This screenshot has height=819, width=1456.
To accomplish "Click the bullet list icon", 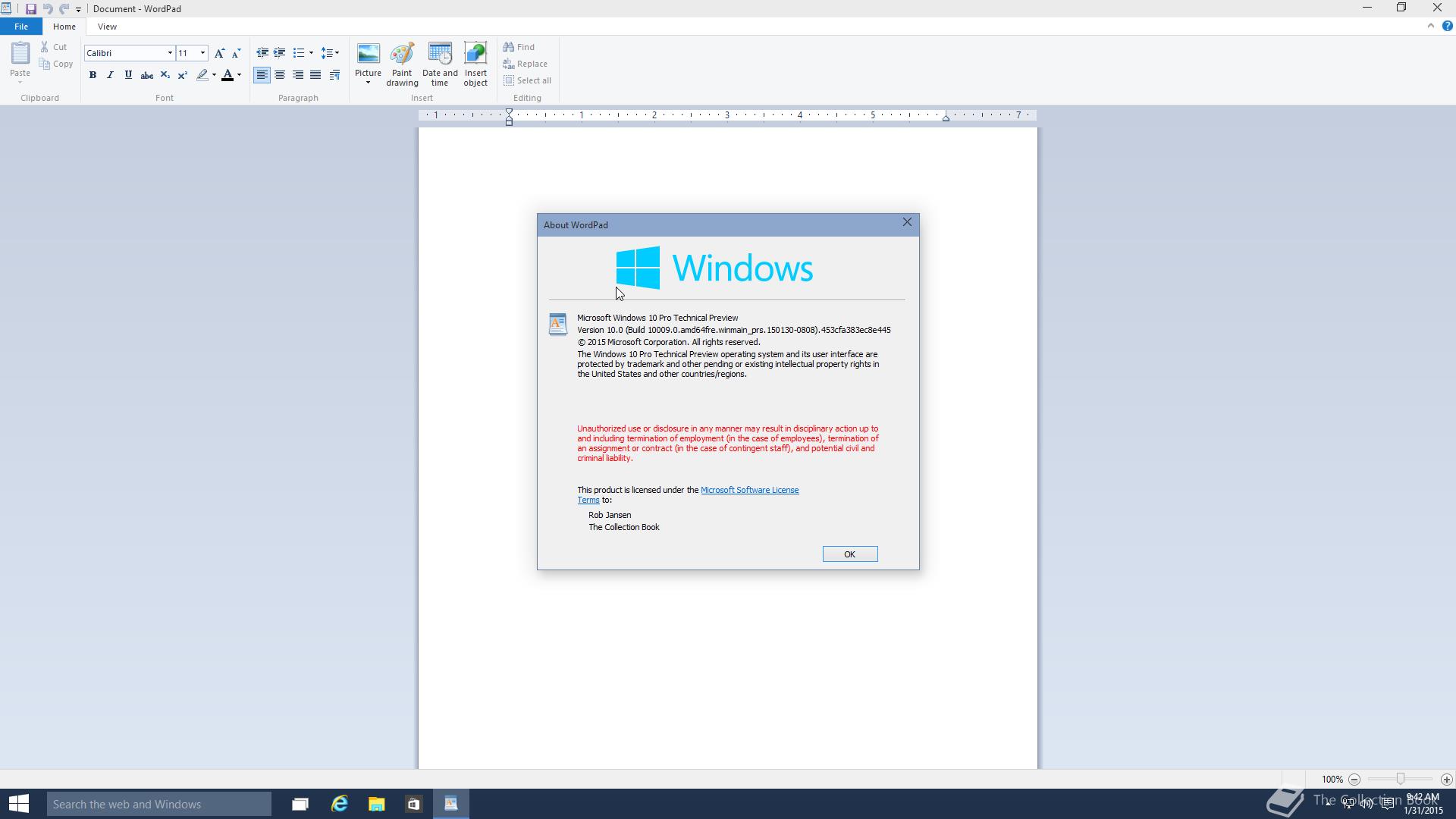I will (299, 53).
